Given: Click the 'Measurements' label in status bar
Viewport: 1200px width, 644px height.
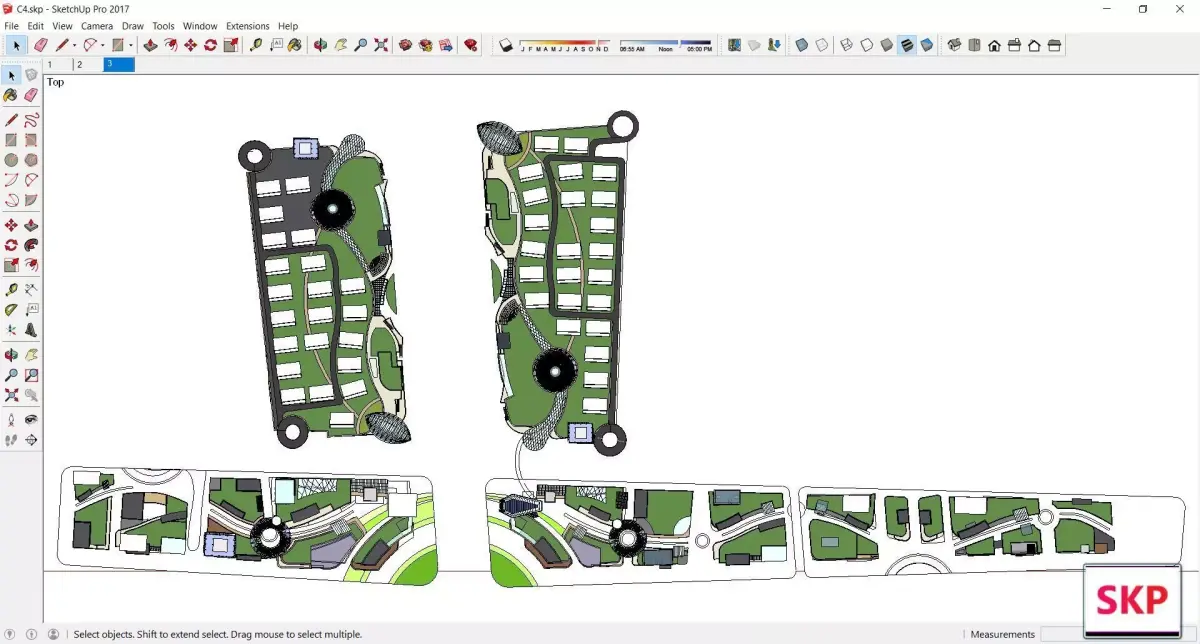Looking at the screenshot, I should [1003, 634].
